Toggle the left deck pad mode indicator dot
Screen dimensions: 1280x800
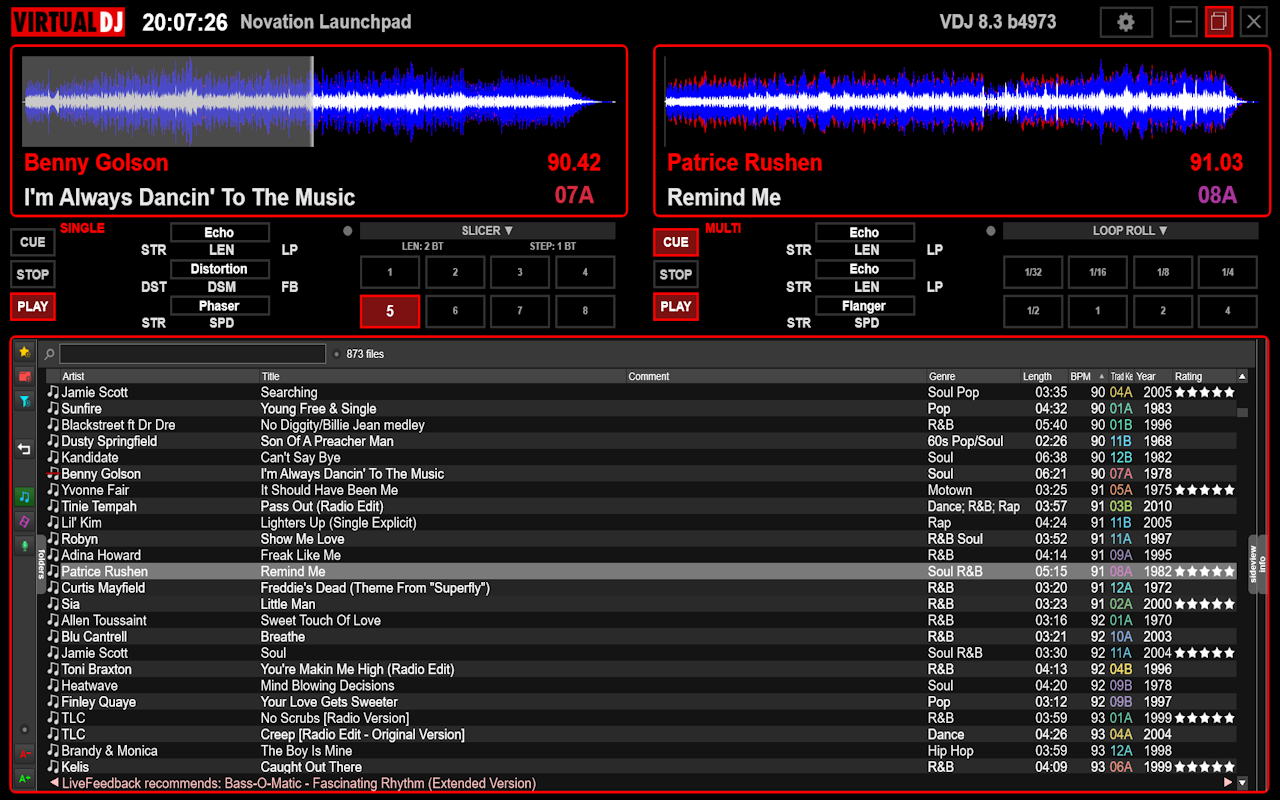(348, 231)
